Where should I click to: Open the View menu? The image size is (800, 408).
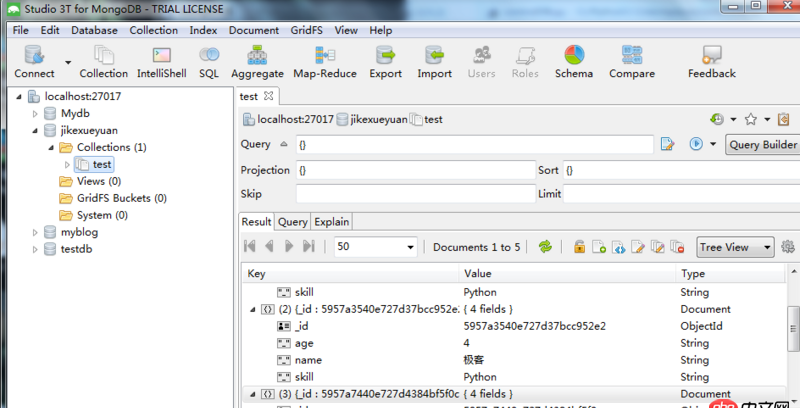(346, 30)
